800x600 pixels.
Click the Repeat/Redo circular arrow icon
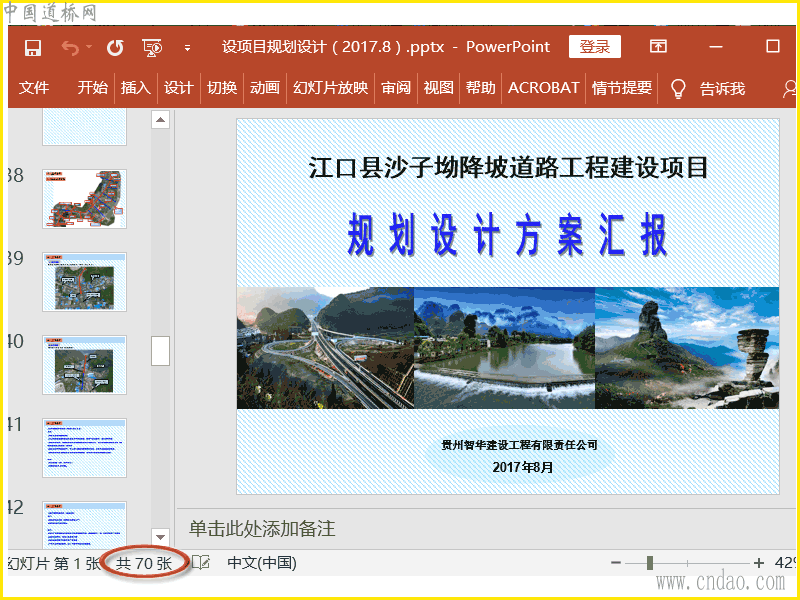(x=115, y=48)
